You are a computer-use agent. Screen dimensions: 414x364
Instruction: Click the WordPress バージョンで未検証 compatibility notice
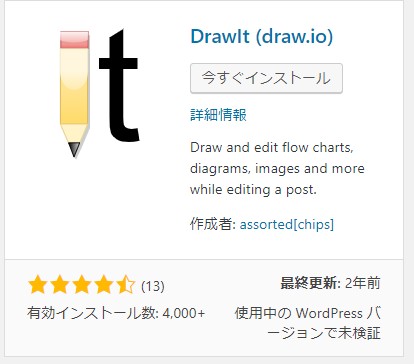[x=308, y=323]
